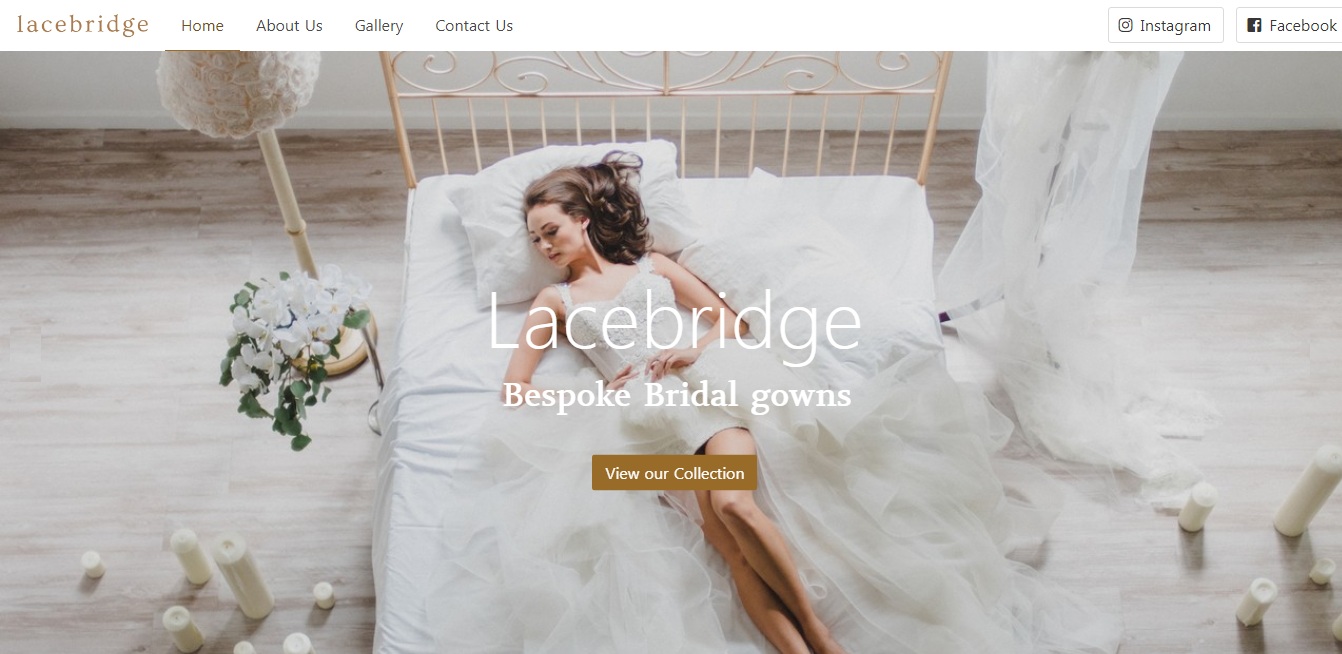The height and width of the screenshot is (654, 1342).
Task: Click the View our Collection button
Action: (x=674, y=473)
